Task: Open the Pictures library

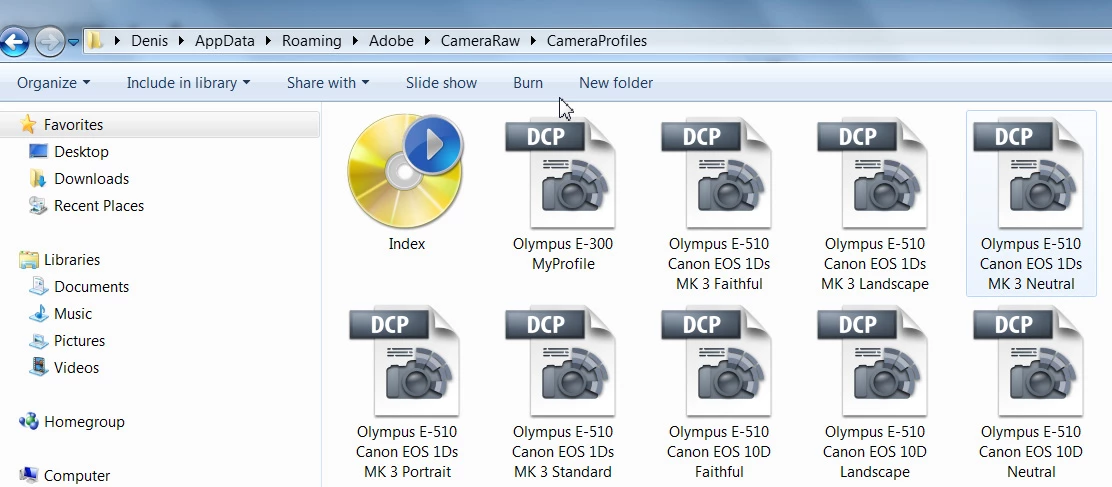Action: click(x=79, y=340)
